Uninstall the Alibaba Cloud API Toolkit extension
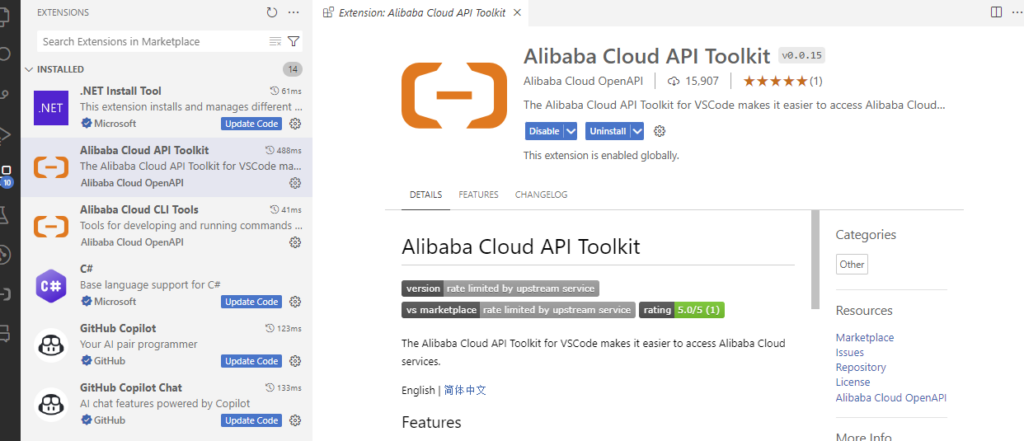The height and width of the screenshot is (441, 1024). click(607, 131)
